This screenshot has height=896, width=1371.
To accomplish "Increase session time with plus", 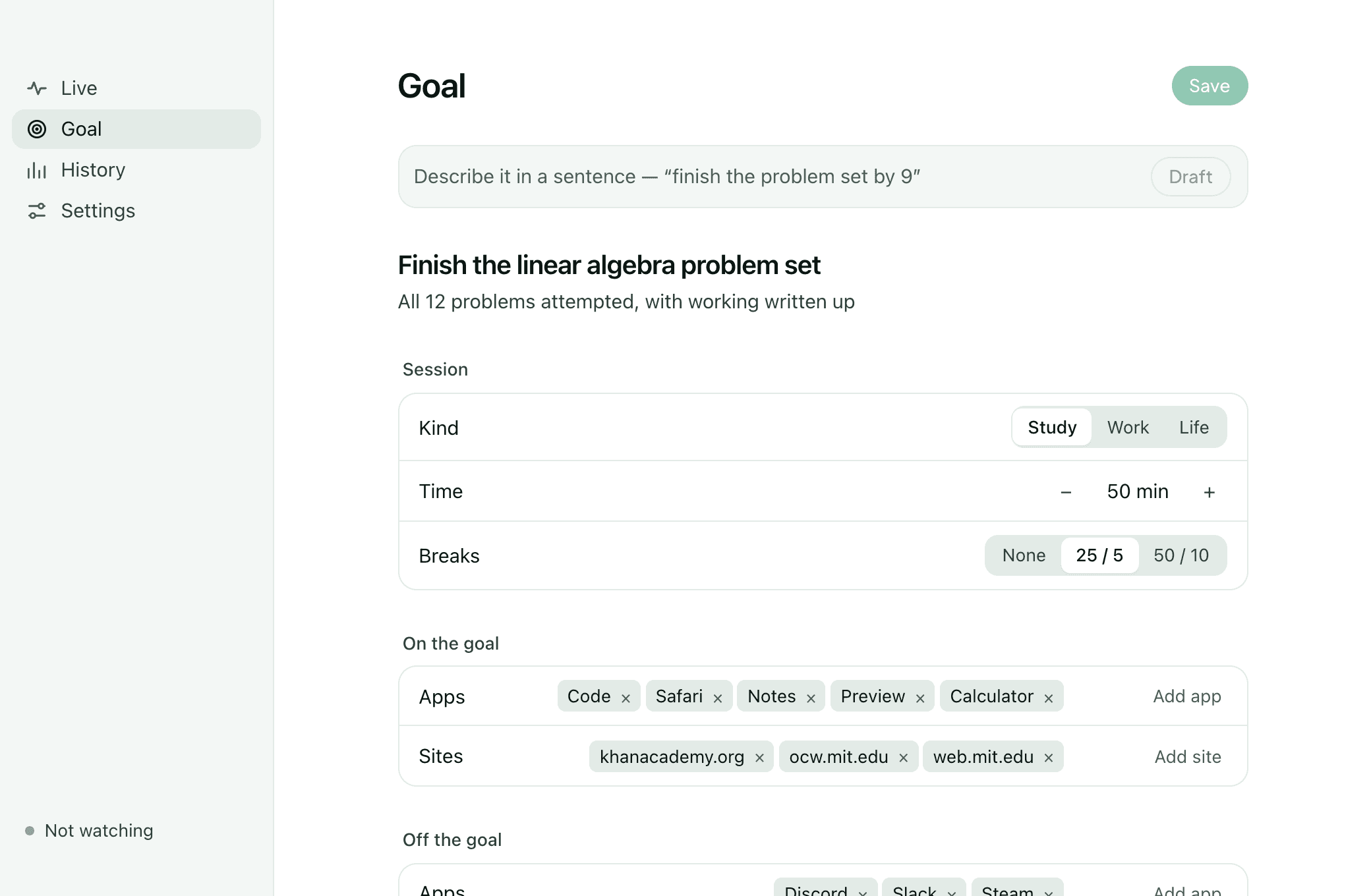I will click(x=1210, y=492).
